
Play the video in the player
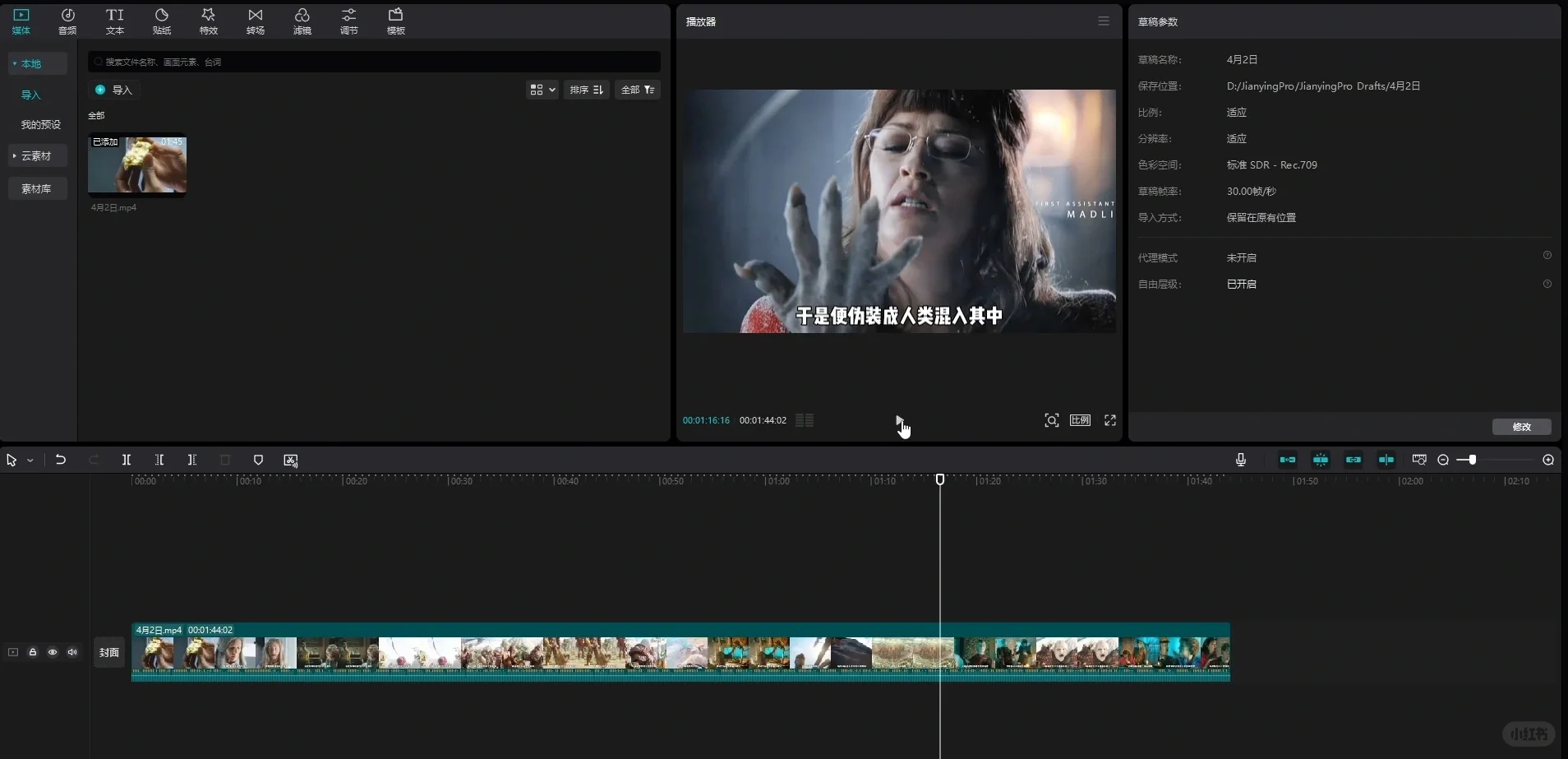point(899,420)
